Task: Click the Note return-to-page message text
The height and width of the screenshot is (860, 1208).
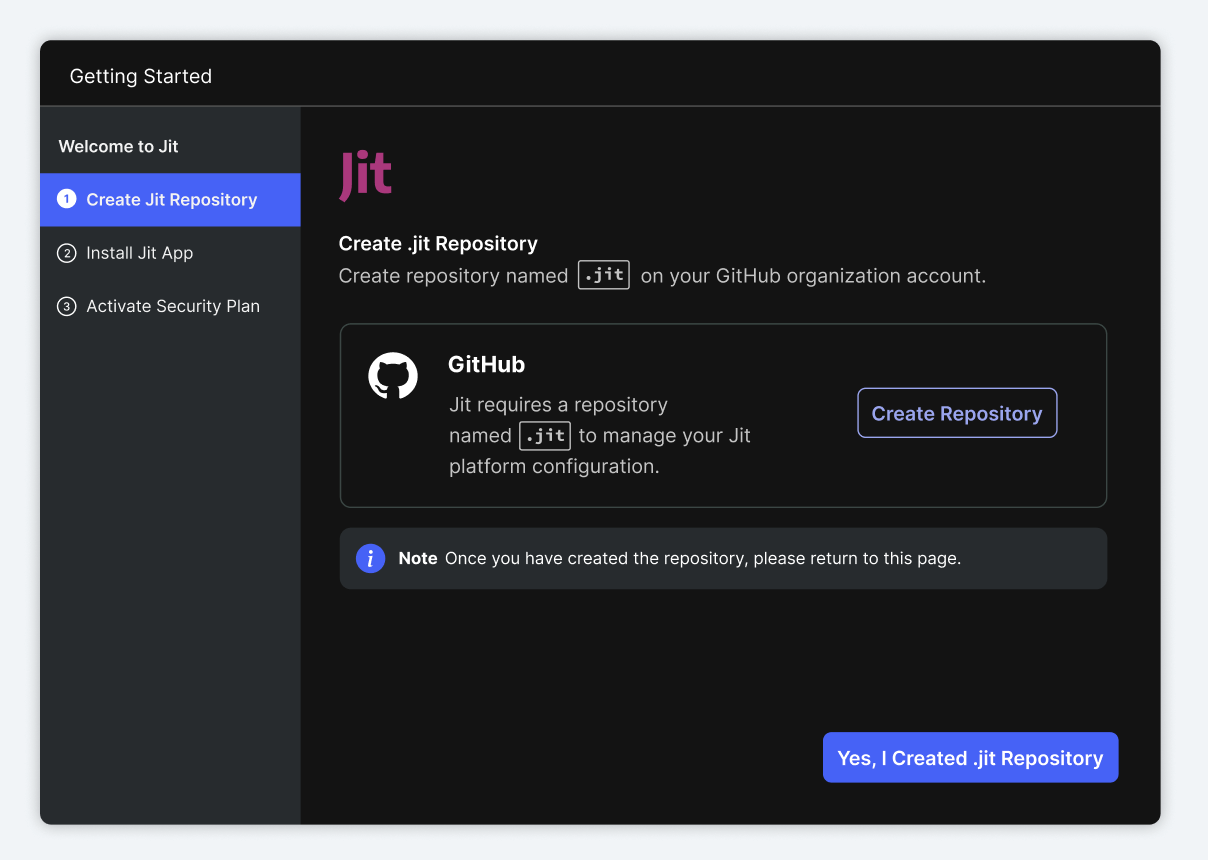Action: coord(703,558)
